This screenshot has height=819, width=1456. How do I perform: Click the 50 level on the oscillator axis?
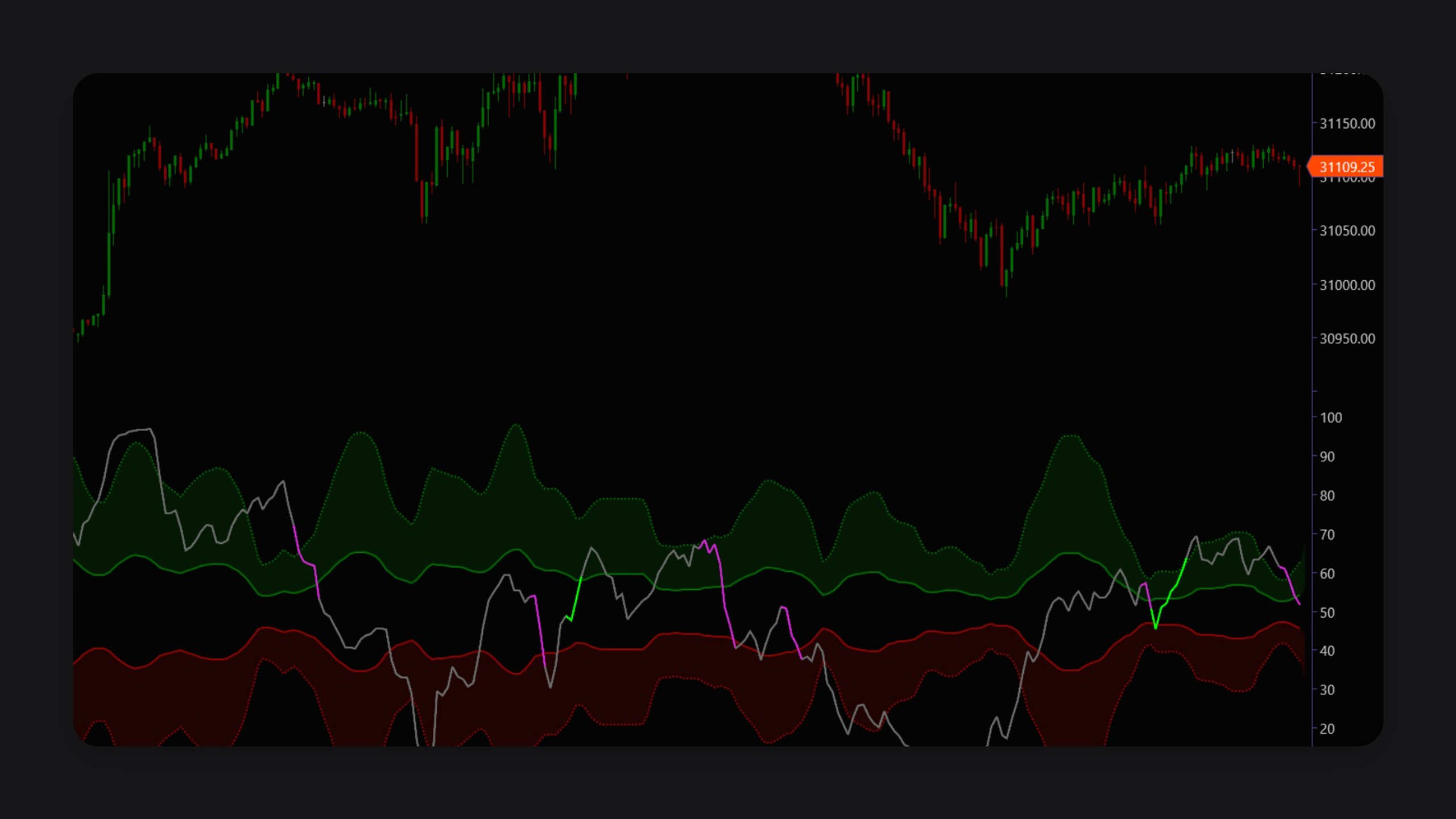coord(1327,613)
